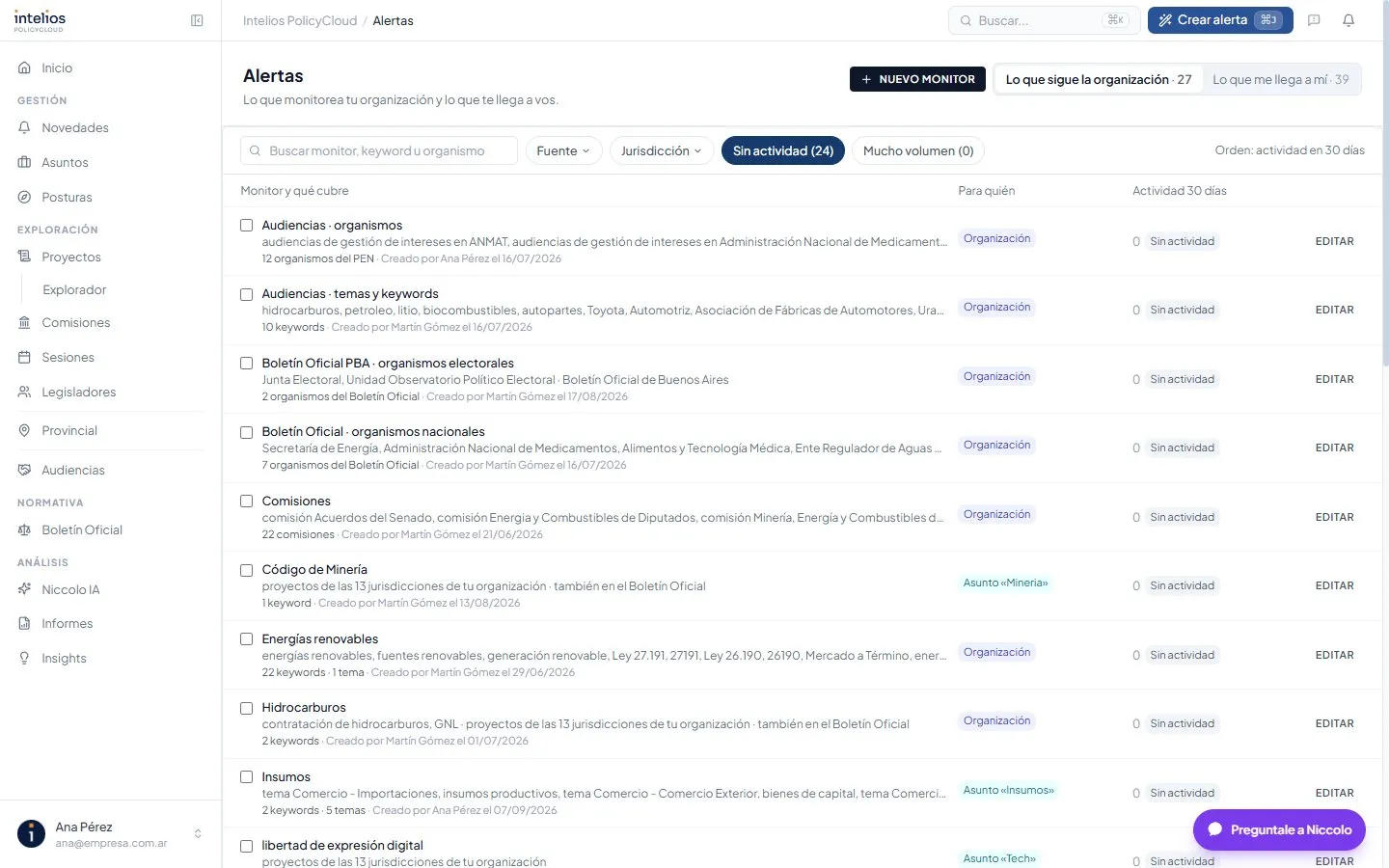Open Comisiones building icon in sidebar
Image resolution: width=1389 pixels, height=868 pixels.
(25, 323)
